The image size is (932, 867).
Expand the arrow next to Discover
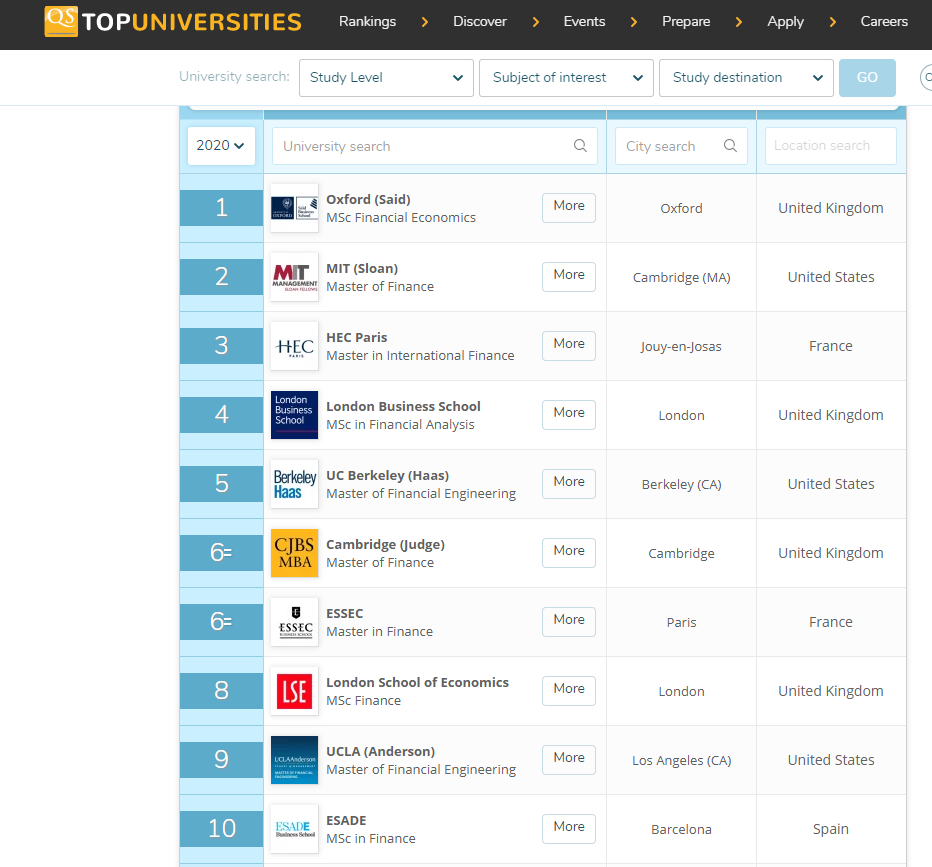(536, 22)
